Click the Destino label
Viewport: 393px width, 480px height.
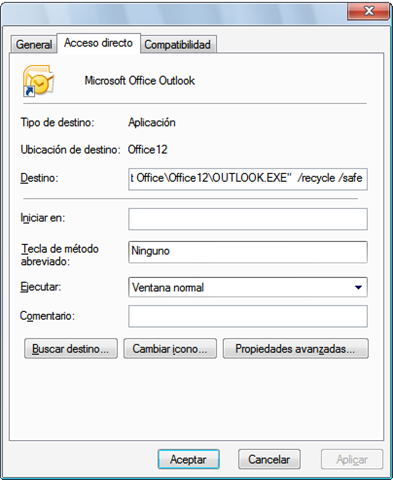point(39,178)
